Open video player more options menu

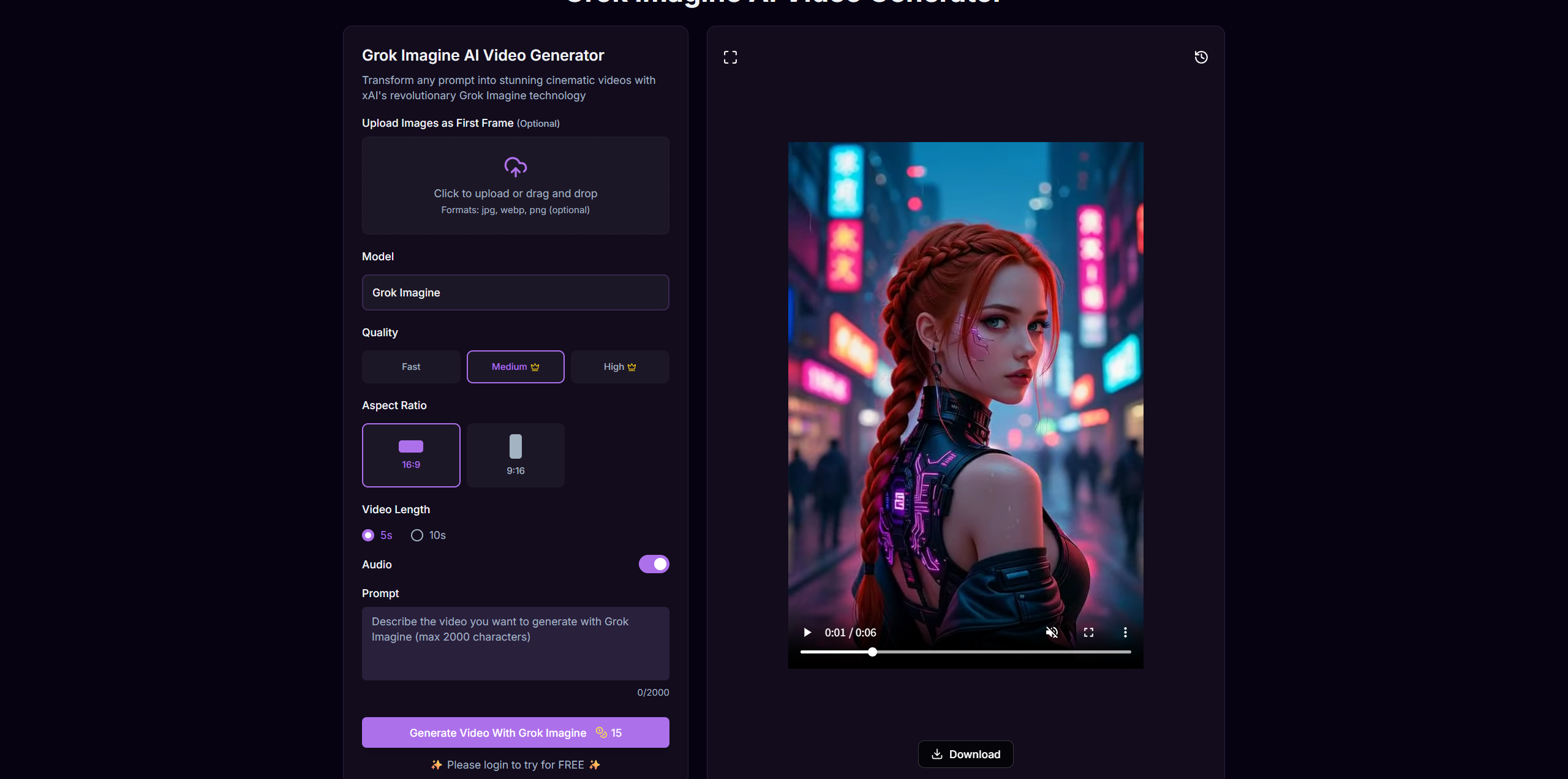click(1125, 632)
